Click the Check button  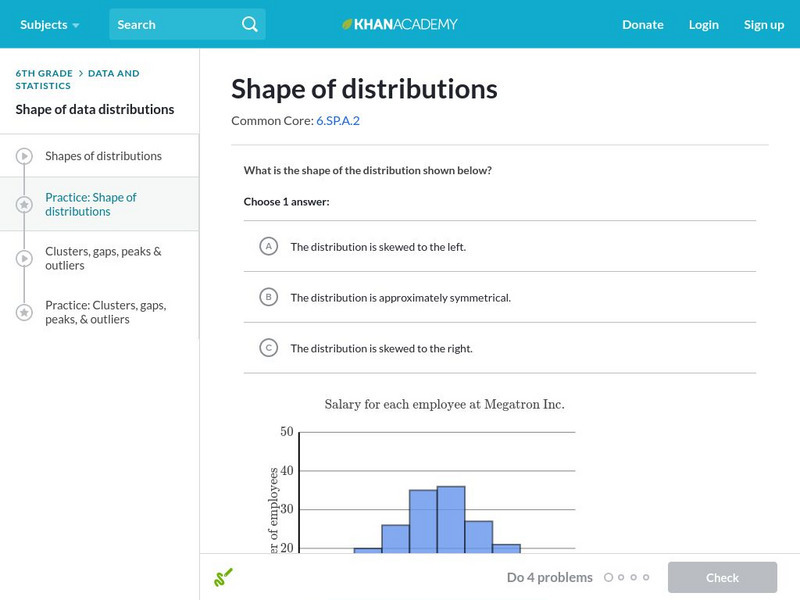tap(722, 577)
